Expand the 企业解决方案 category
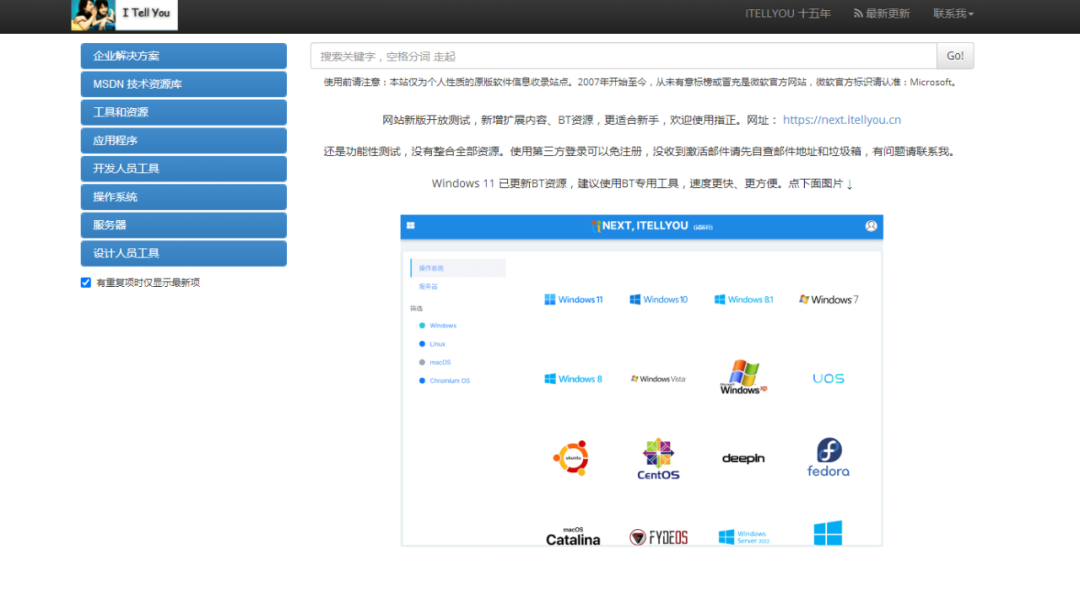The height and width of the screenshot is (599, 1080). point(183,56)
